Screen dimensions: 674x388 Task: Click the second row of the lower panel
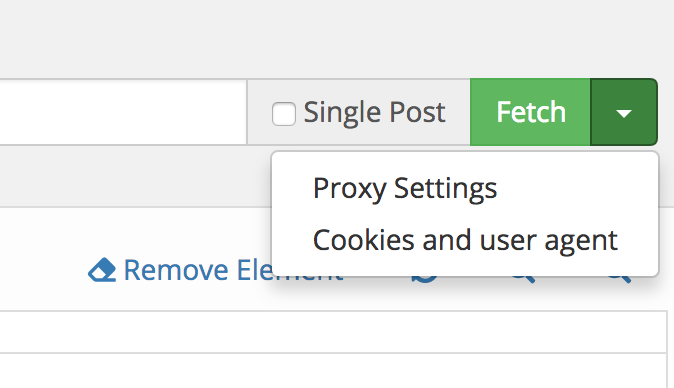pos(333,371)
